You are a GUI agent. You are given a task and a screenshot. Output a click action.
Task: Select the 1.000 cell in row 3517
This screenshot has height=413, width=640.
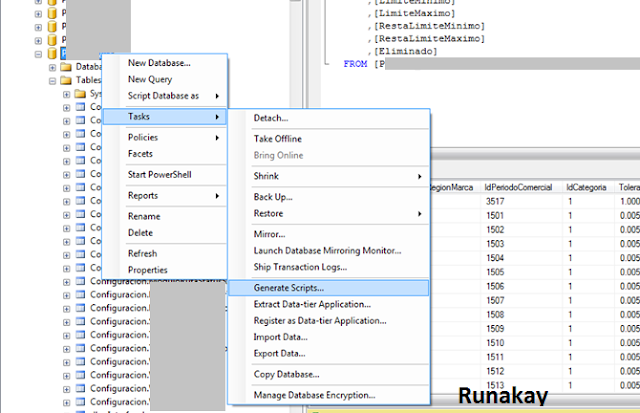click(629, 201)
